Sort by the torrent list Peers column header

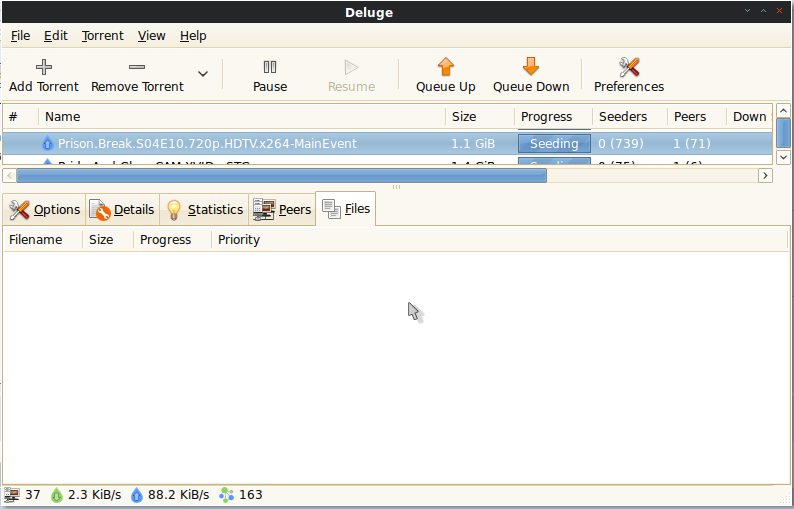697,117
